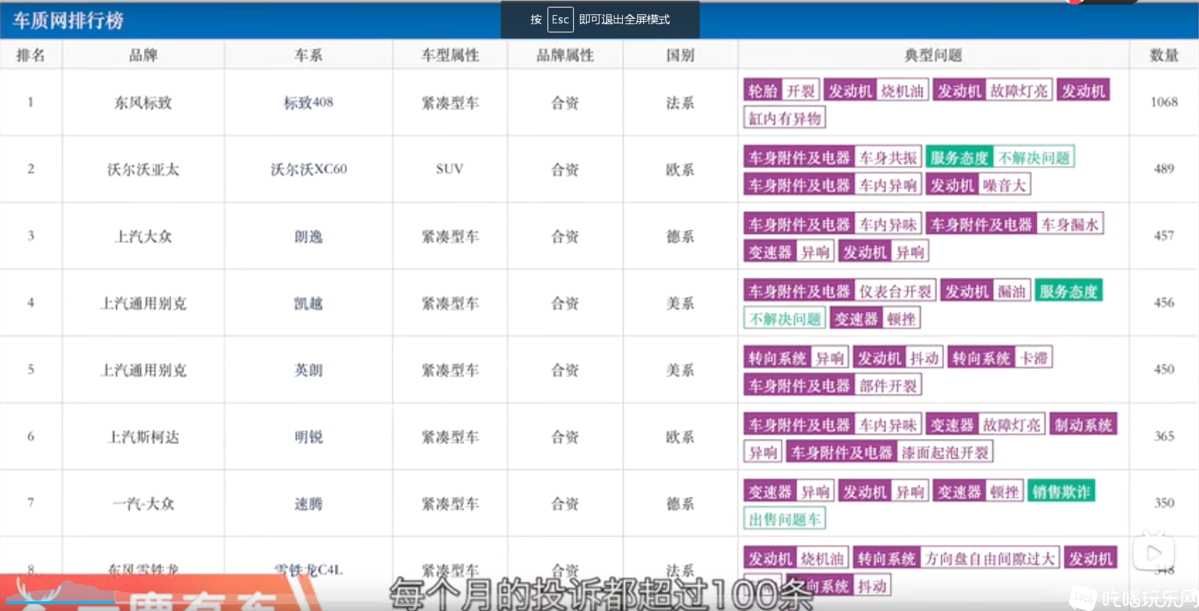The height and width of the screenshot is (611, 1199).
Task: Click the bilibili TV logo icon
Action: point(1153,551)
